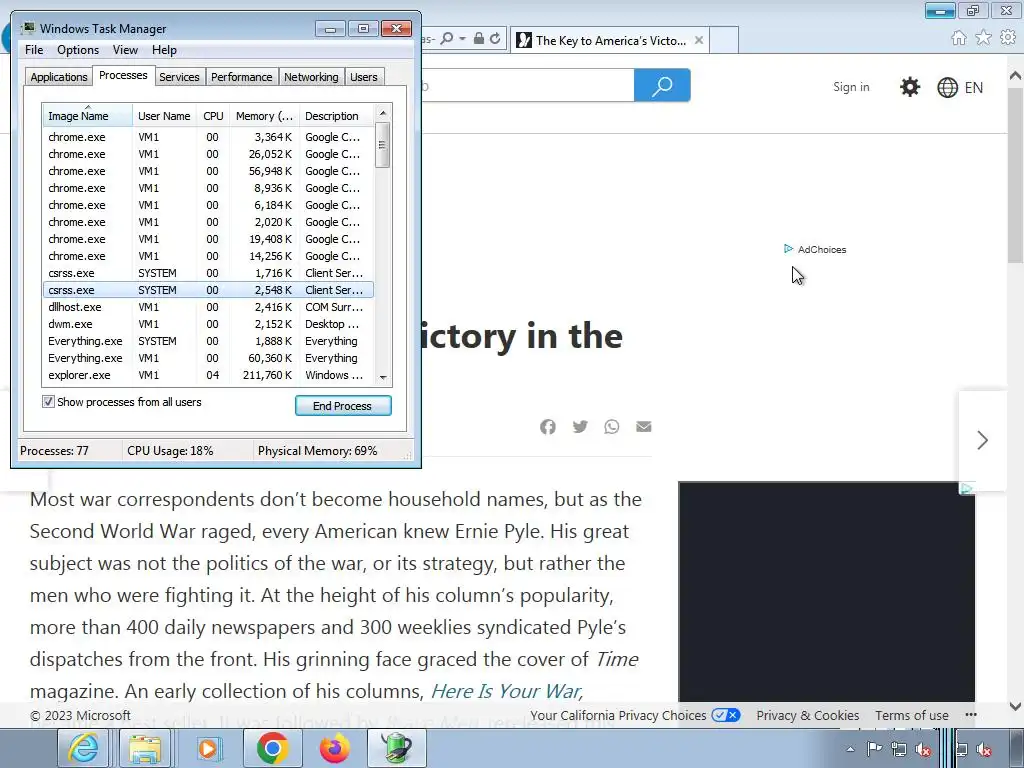Screen dimensions: 1024x768
Task: Click the process list scrollbar thumb
Action: pyautogui.click(x=383, y=145)
